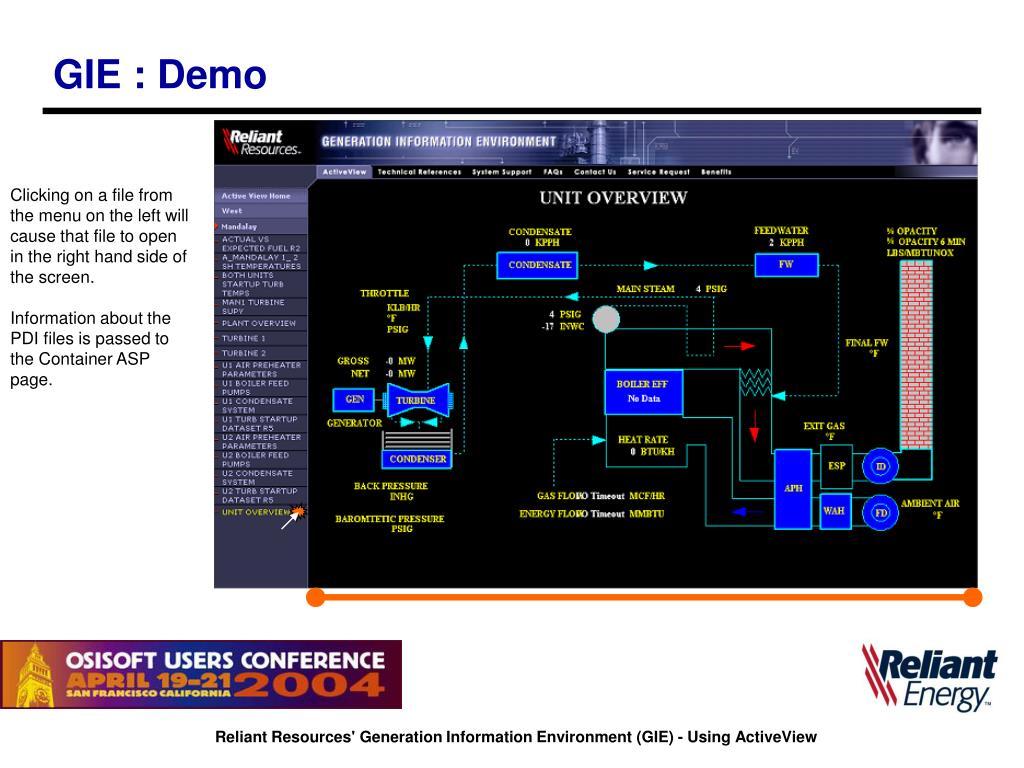Click the BACK PRESSURE INHG label
Image resolution: width=1024 pixels, height=768 pixels.
click(x=391, y=491)
